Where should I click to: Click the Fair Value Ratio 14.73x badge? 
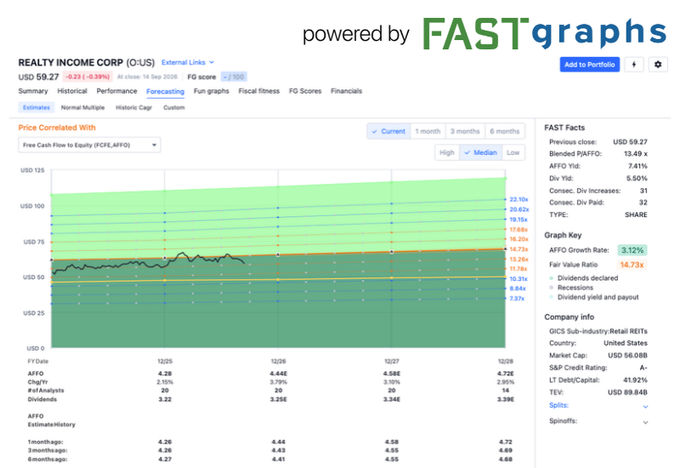tap(632, 265)
